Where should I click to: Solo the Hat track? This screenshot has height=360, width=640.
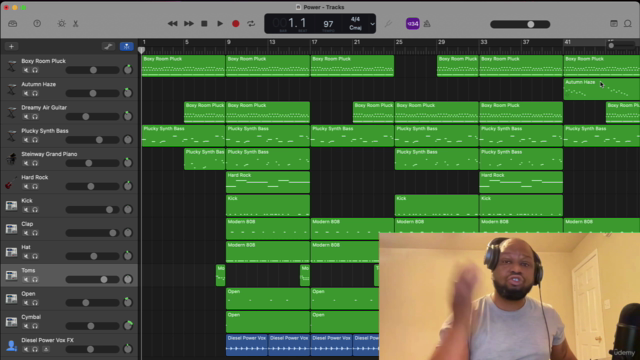(35, 256)
